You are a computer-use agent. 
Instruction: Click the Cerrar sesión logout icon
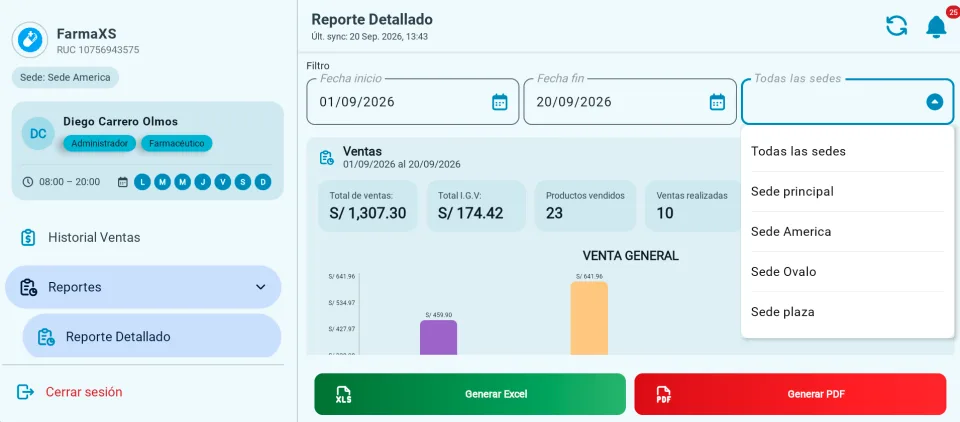(25, 392)
